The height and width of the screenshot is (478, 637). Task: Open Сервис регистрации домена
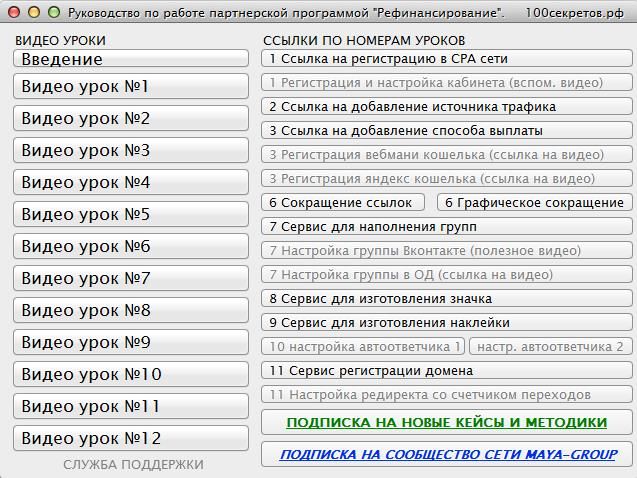click(446, 371)
